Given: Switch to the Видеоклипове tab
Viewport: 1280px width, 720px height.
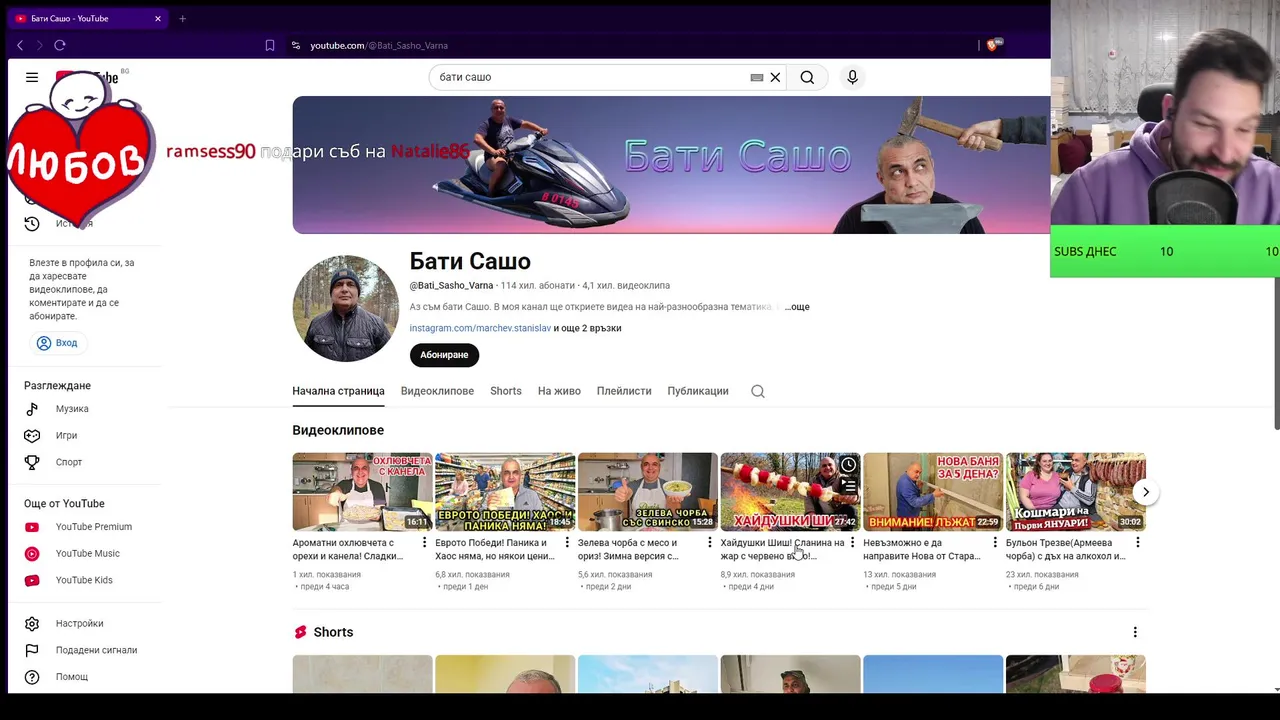Looking at the screenshot, I should pos(437,391).
